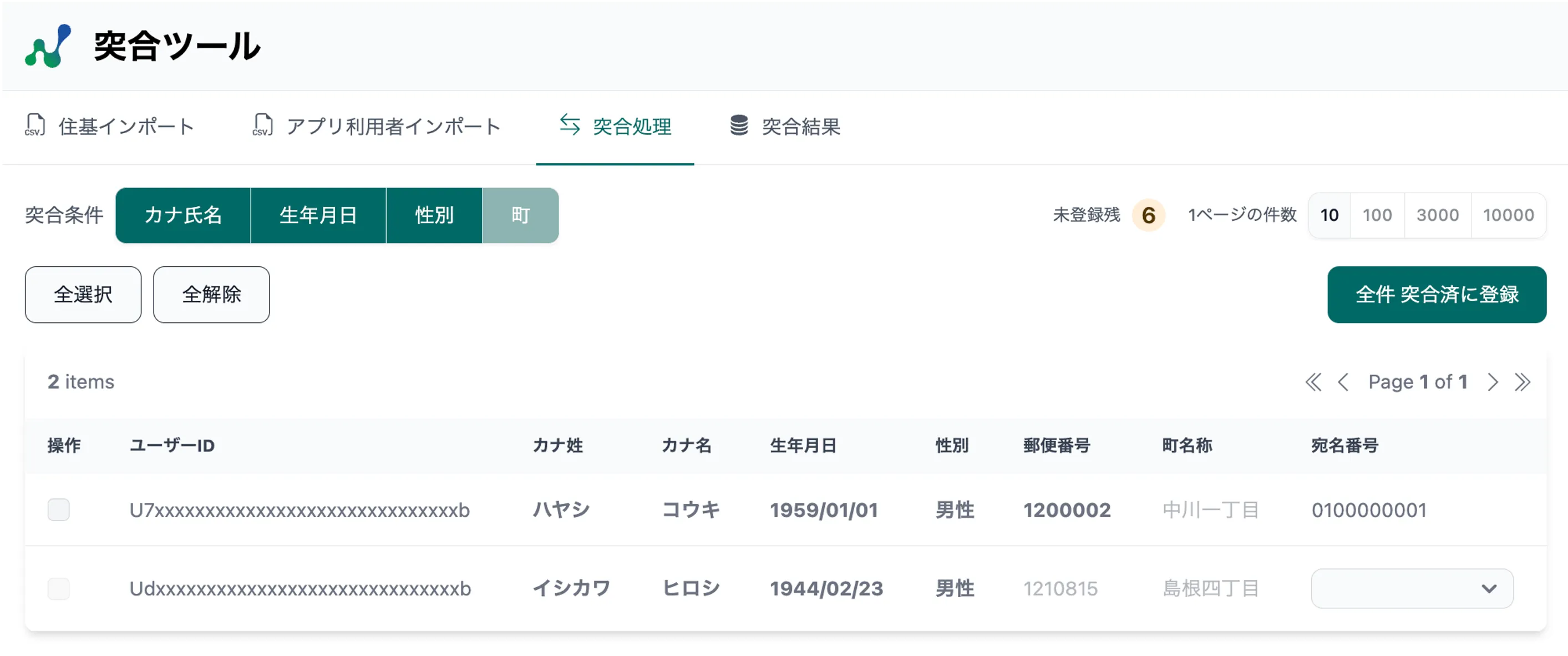
Task: Toggle the 性別 matching condition
Action: pyautogui.click(x=434, y=215)
